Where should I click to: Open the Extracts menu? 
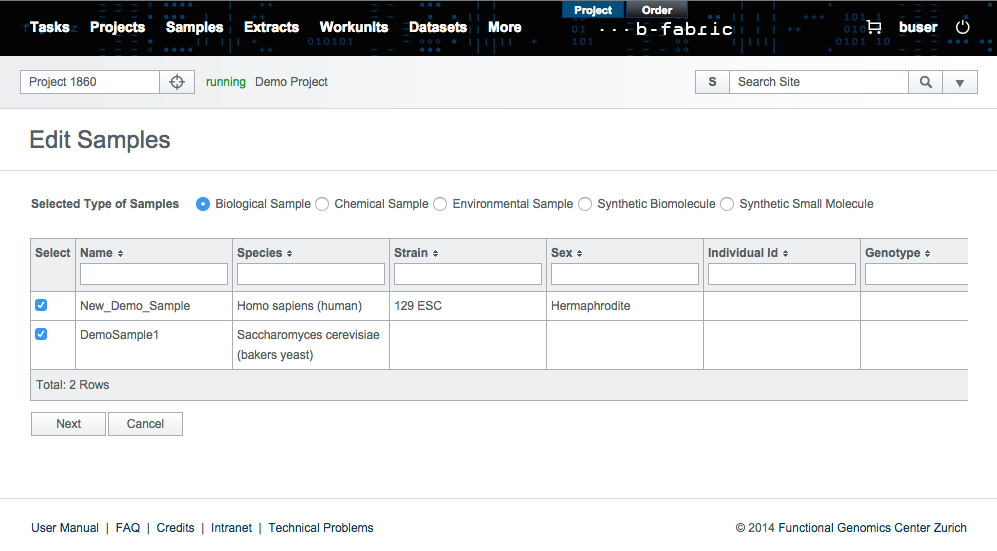tap(272, 27)
